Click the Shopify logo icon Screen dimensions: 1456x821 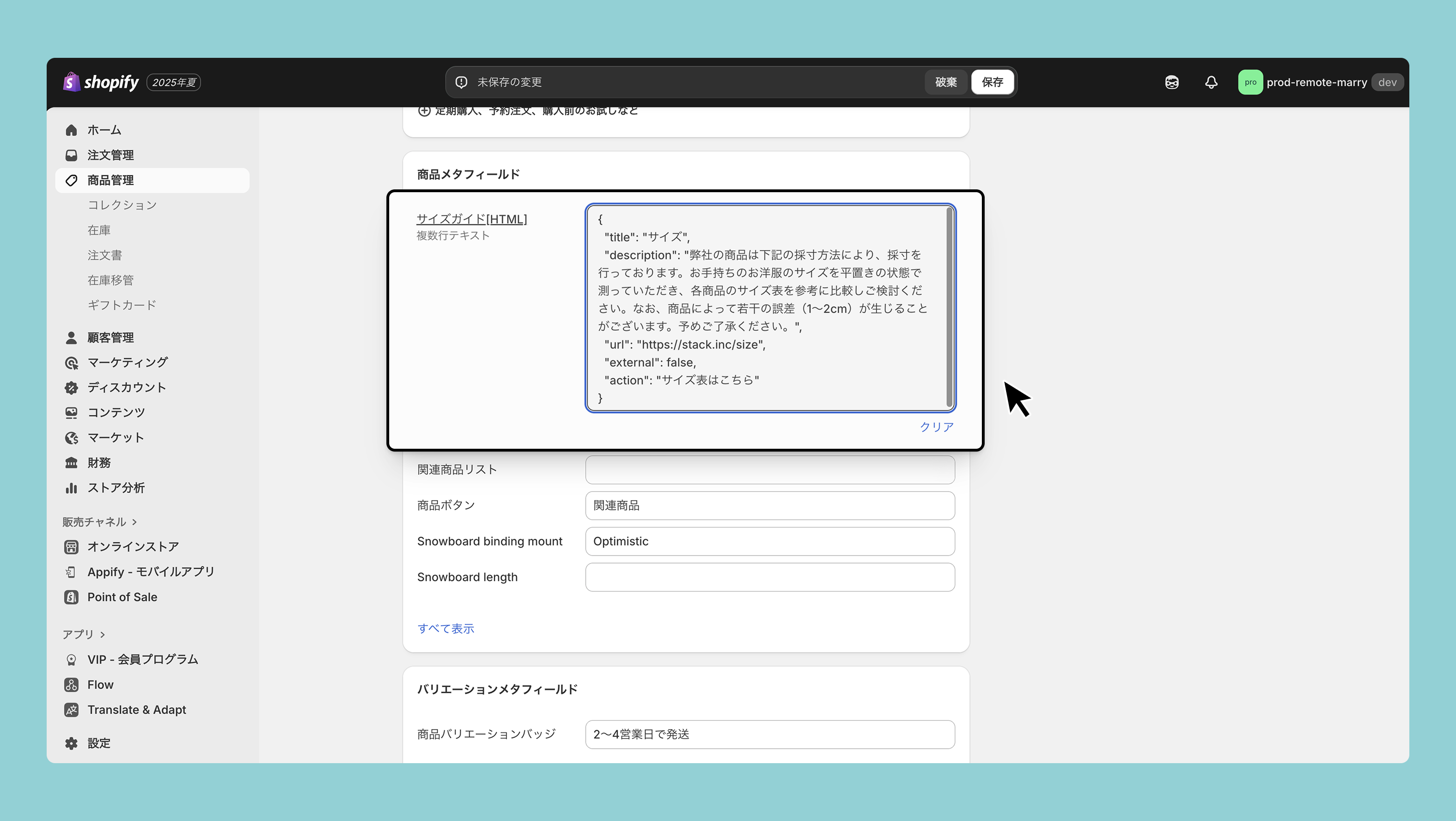[71, 82]
